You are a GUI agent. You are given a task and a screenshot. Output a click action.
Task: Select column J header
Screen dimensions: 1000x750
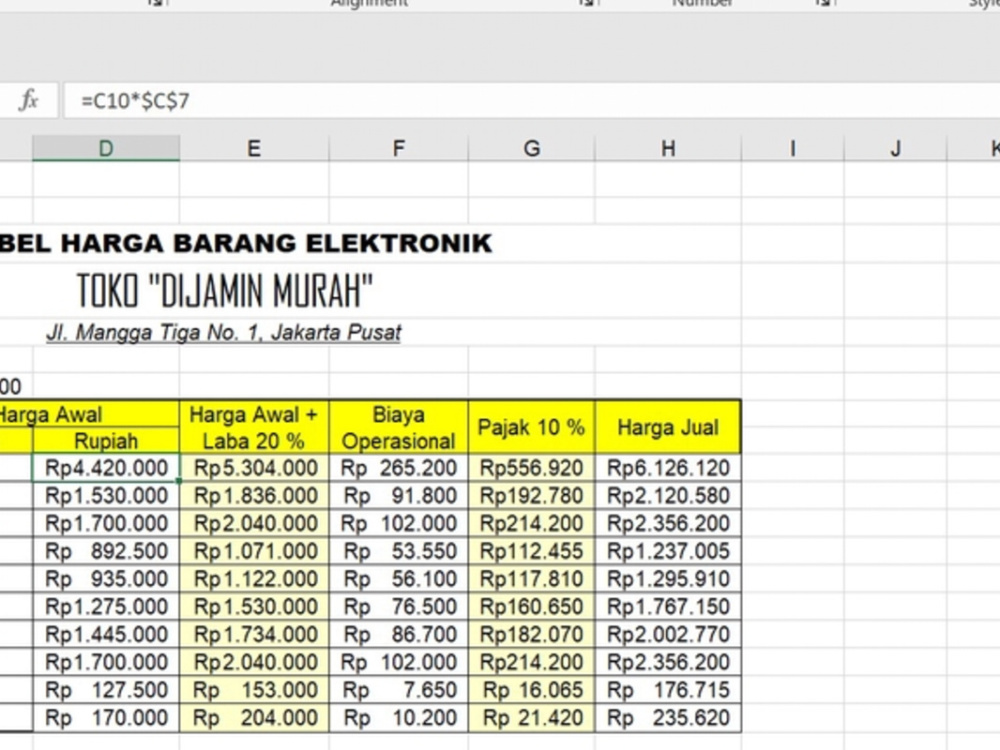pos(895,149)
